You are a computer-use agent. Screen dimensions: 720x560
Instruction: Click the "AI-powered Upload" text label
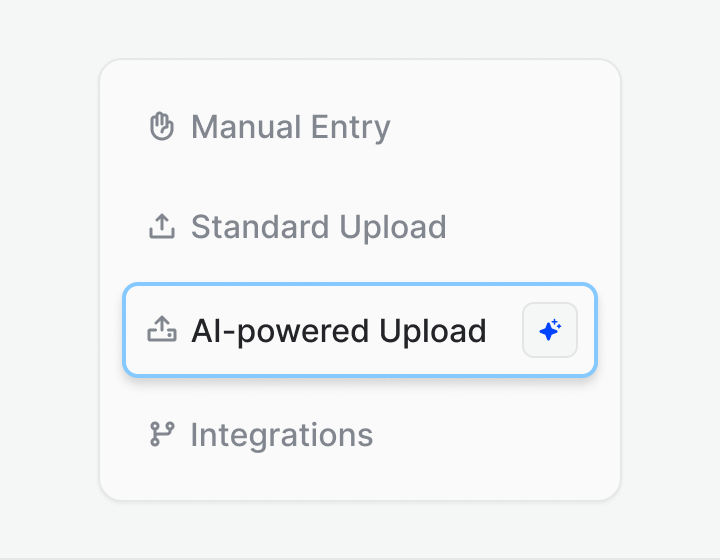click(x=339, y=331)
